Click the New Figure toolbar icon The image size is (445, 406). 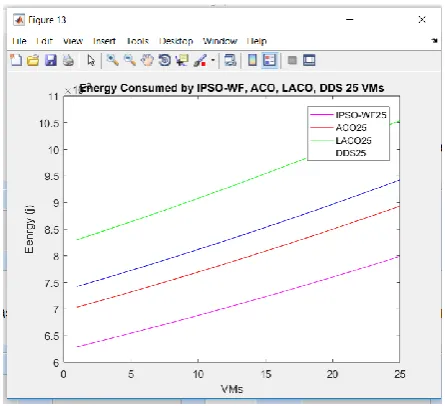click(x=16, y=60)
